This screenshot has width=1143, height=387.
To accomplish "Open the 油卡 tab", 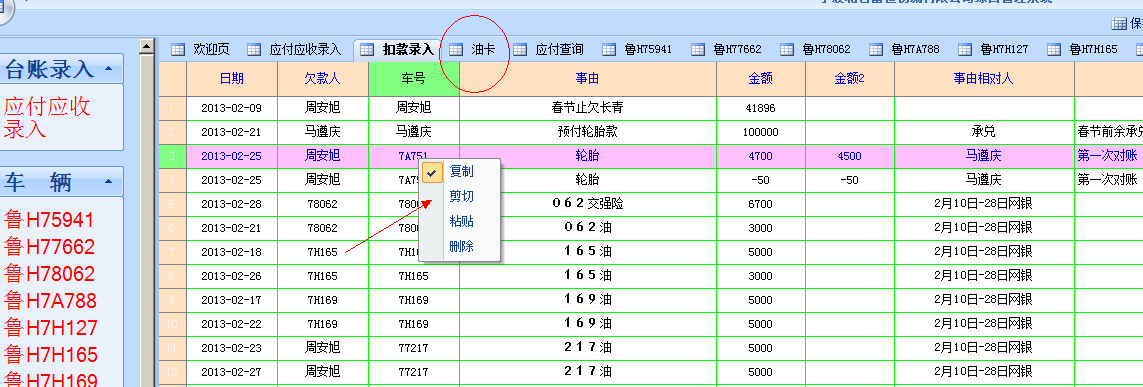I will coord(483,50).
